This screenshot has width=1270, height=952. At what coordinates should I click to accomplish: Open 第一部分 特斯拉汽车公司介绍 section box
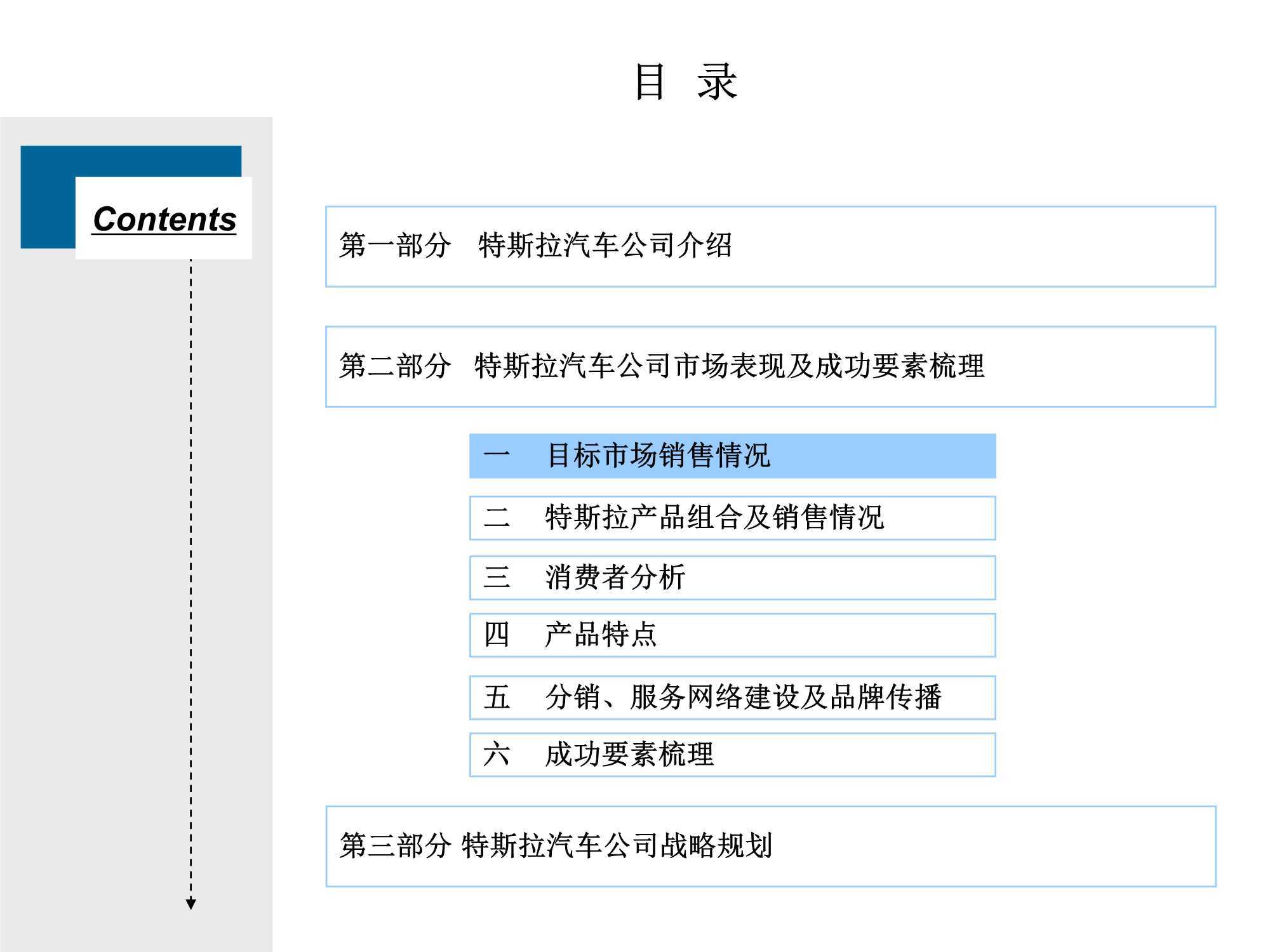pos(770,246)
